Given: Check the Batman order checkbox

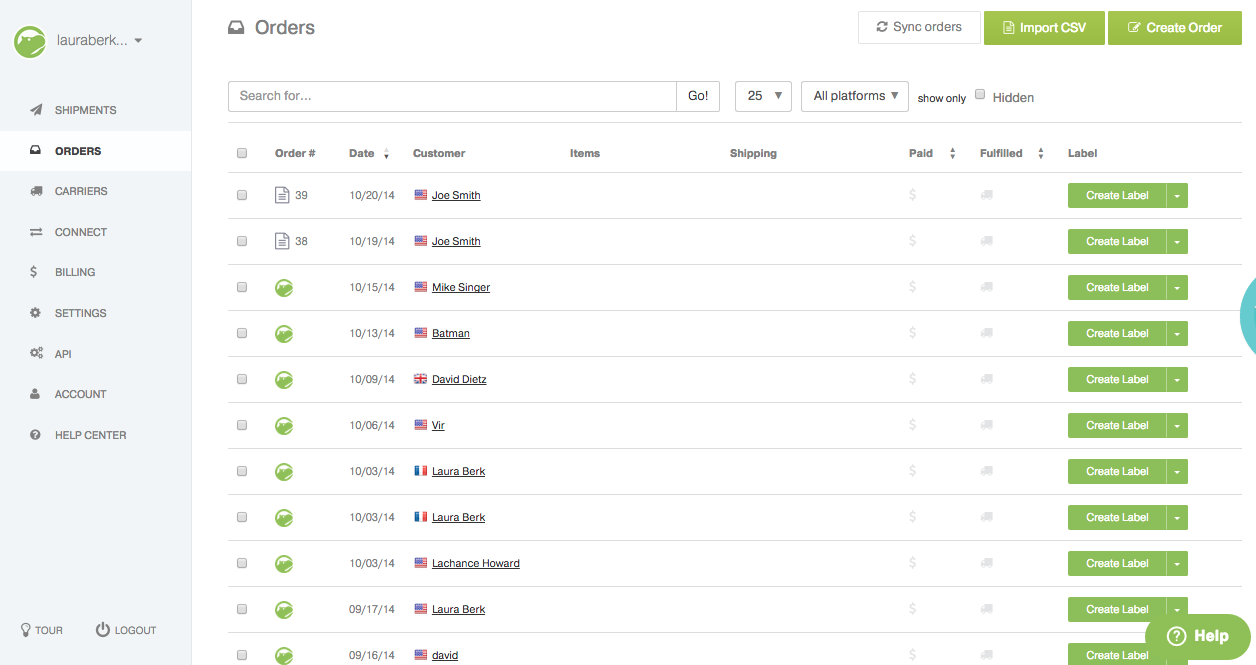Looking at the screenshot, I should (x=242, y=333).
